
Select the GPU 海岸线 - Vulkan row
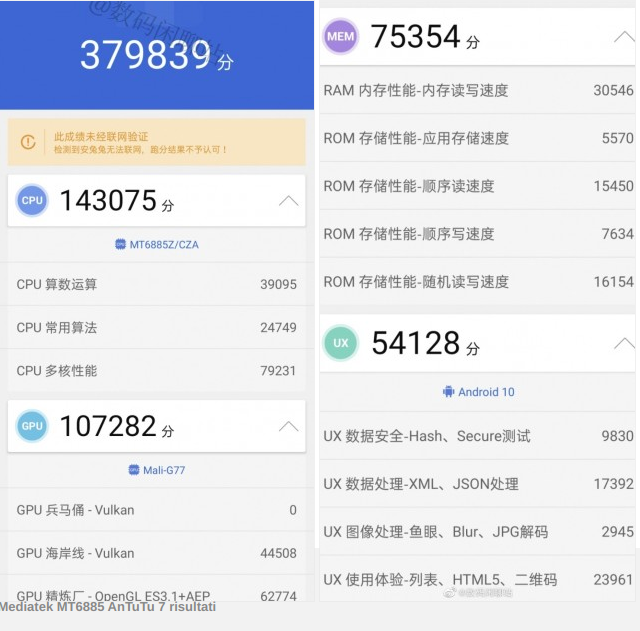[157, 553]
